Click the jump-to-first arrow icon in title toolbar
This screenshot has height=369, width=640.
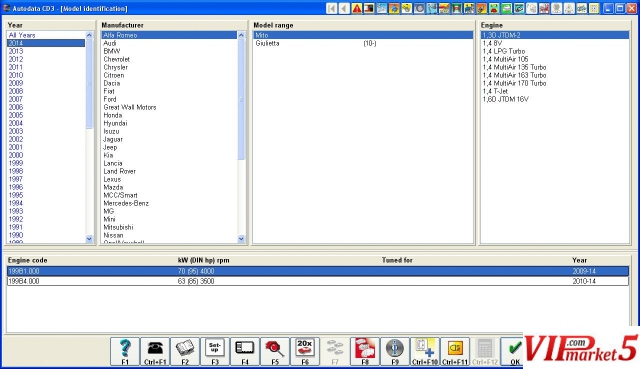pos(332,8)
